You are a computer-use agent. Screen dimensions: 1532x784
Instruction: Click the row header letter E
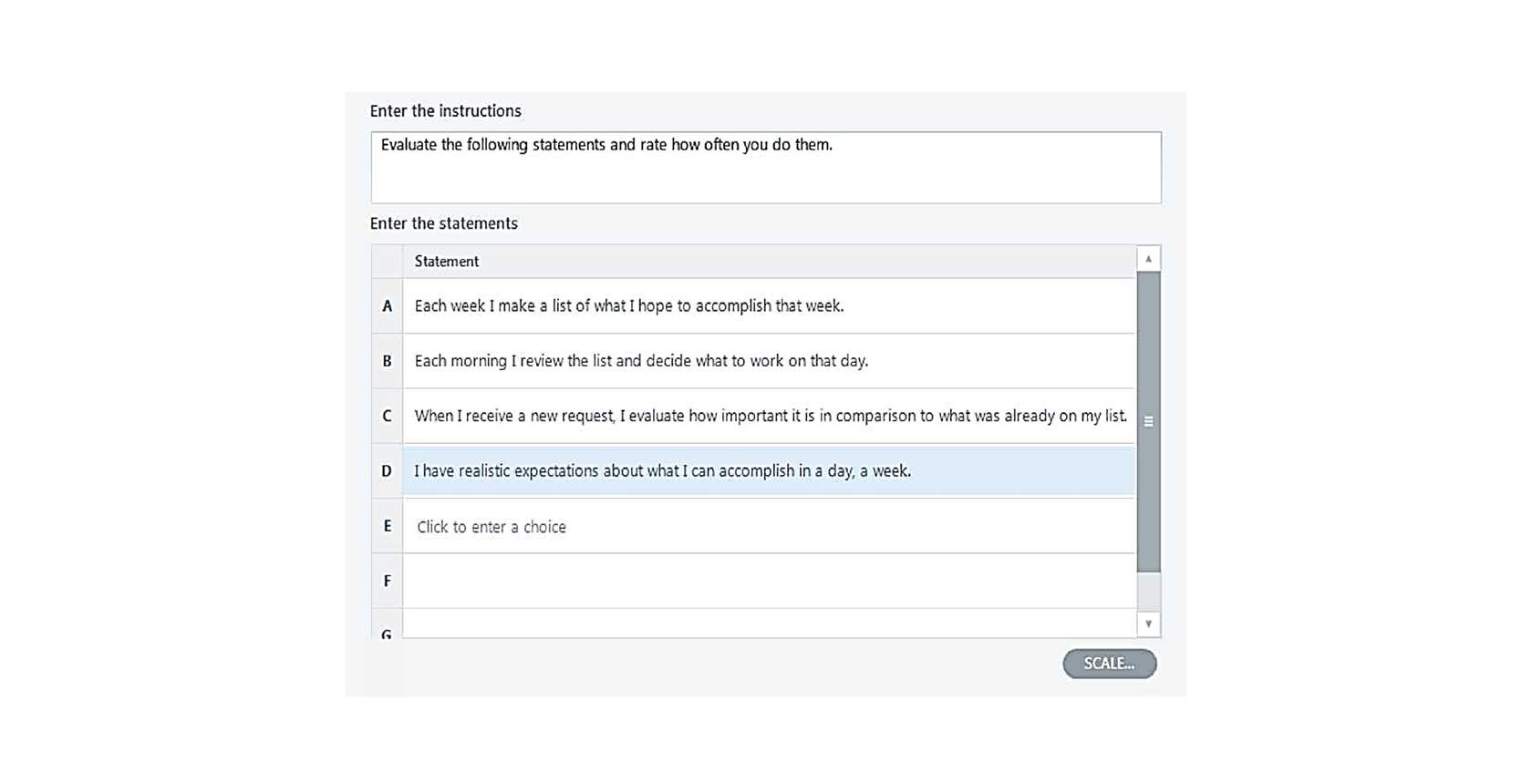pyautogui.click(x=387, y=526)
